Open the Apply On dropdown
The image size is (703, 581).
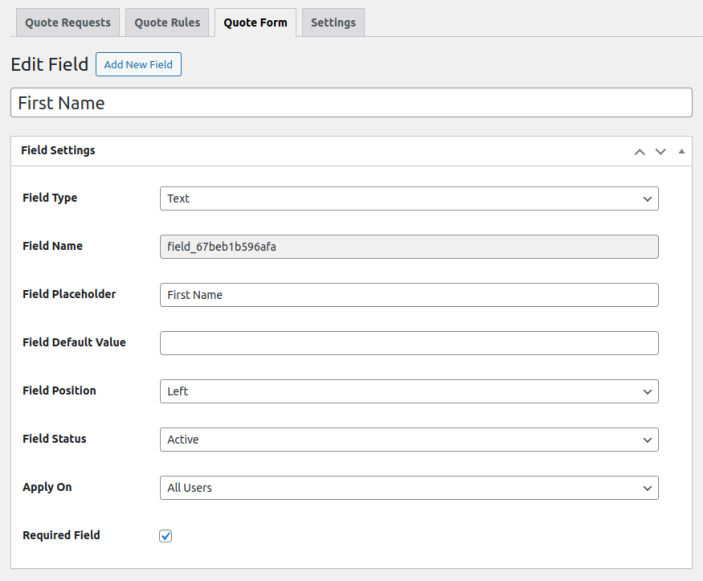409,488
